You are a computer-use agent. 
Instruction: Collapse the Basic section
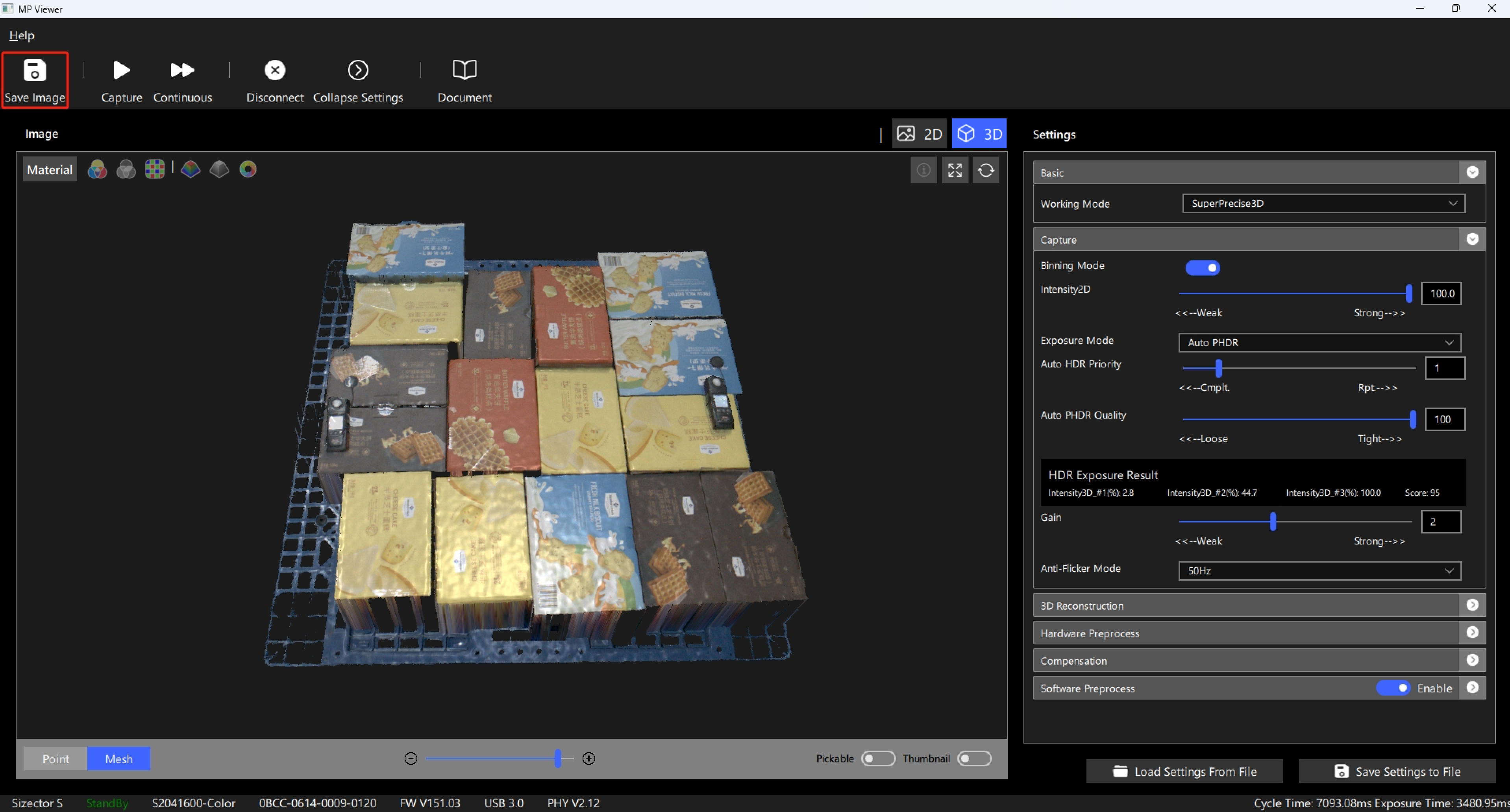pyautogui.click(x=1472, y=172)
